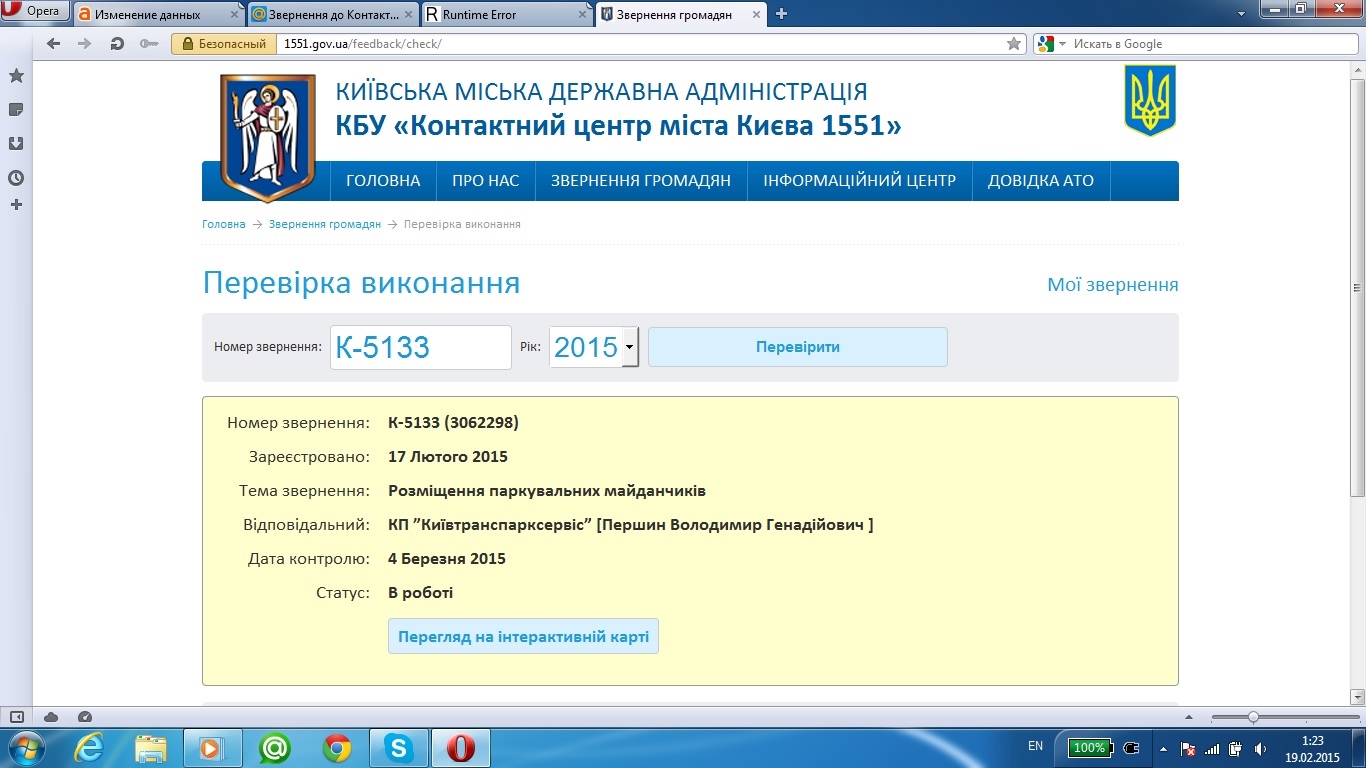Image resolution: width=1366 pixels, height=768 pixels.
Task: Toggle the sidebar panel button in status bar
Action: [17, 717]
